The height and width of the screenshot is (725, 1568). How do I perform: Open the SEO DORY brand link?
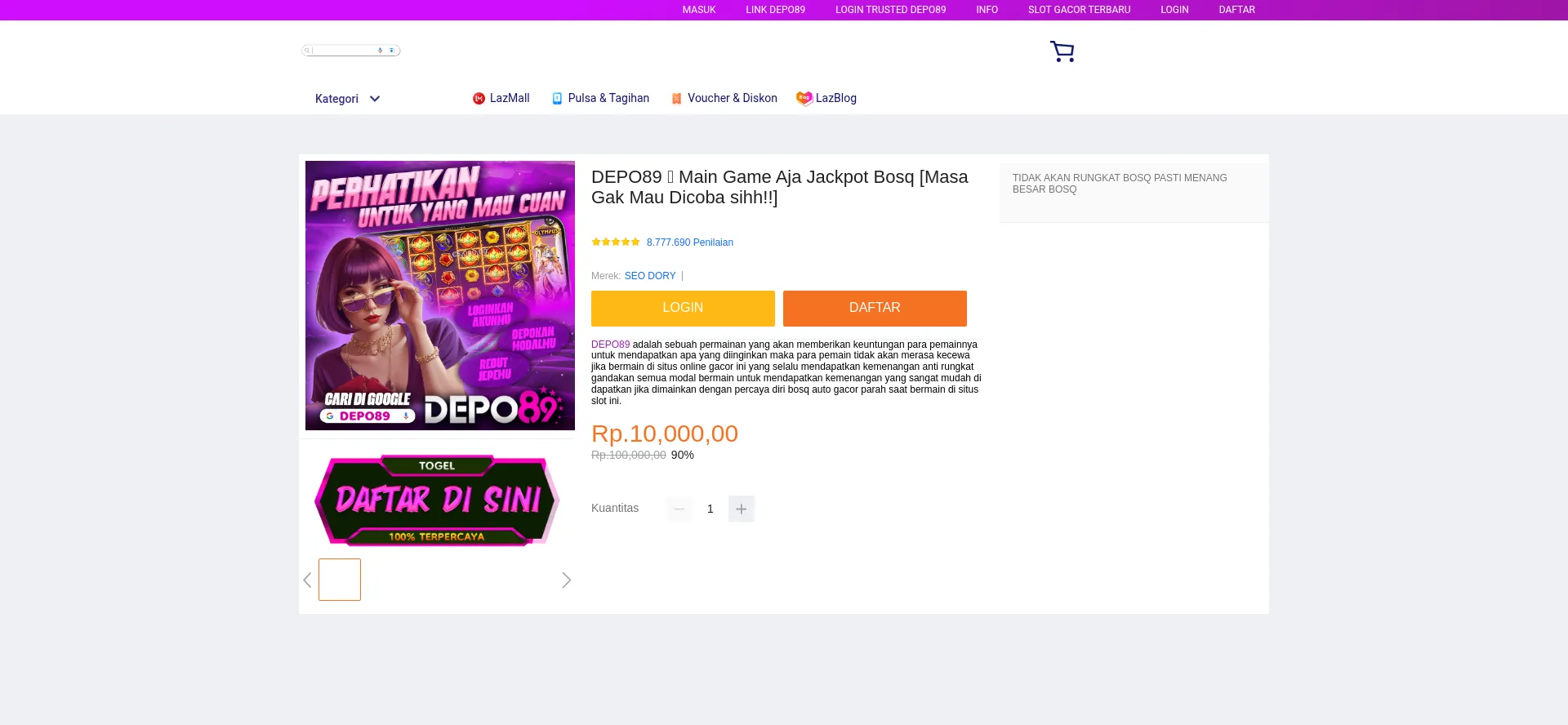pyautogui.click(x=650, y=276)
